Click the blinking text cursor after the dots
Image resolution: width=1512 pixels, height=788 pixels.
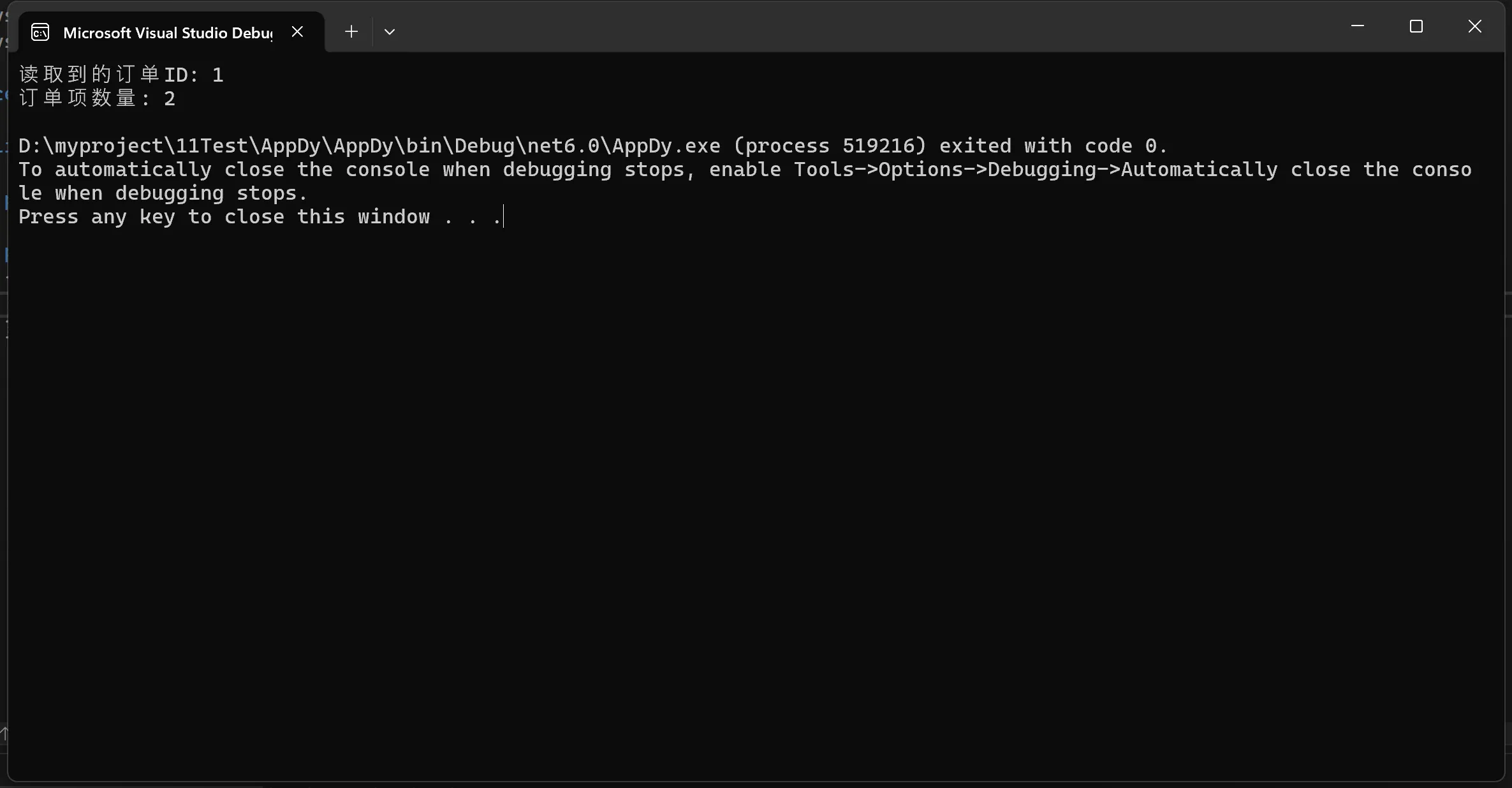(x=504, y=217)
